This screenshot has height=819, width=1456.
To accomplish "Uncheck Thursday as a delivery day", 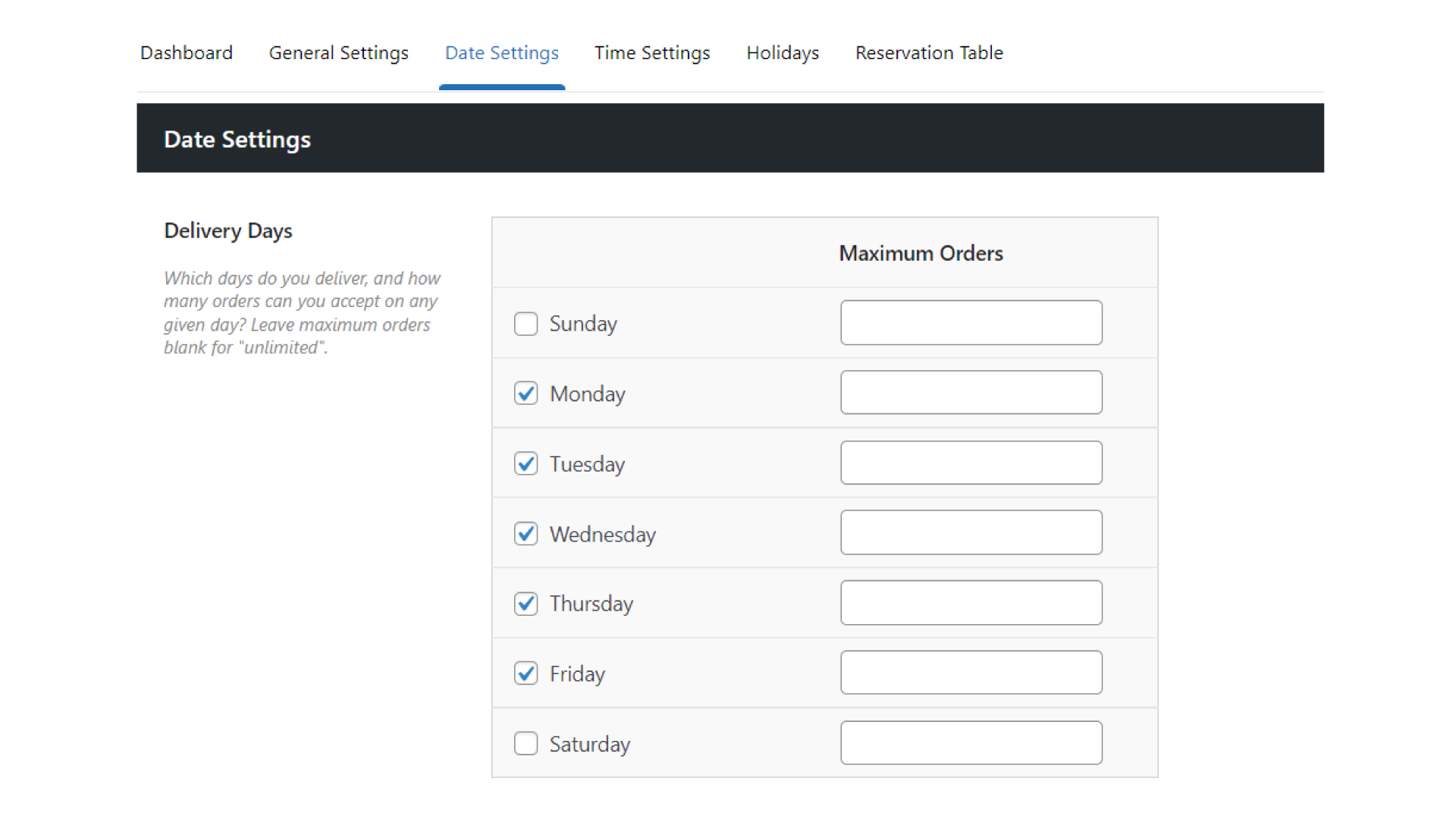I will tap(526, 604).
